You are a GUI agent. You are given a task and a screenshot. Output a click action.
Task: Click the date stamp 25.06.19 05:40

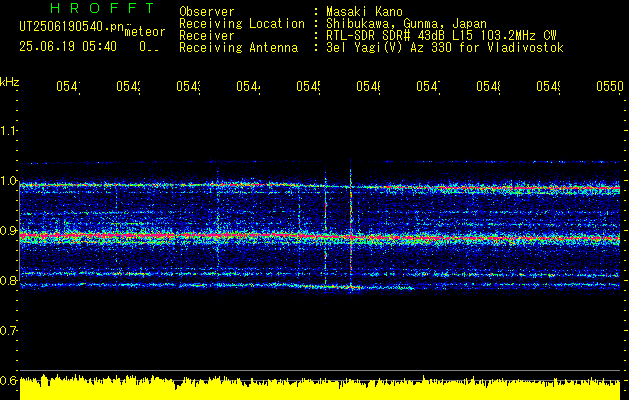click(68, 47)
